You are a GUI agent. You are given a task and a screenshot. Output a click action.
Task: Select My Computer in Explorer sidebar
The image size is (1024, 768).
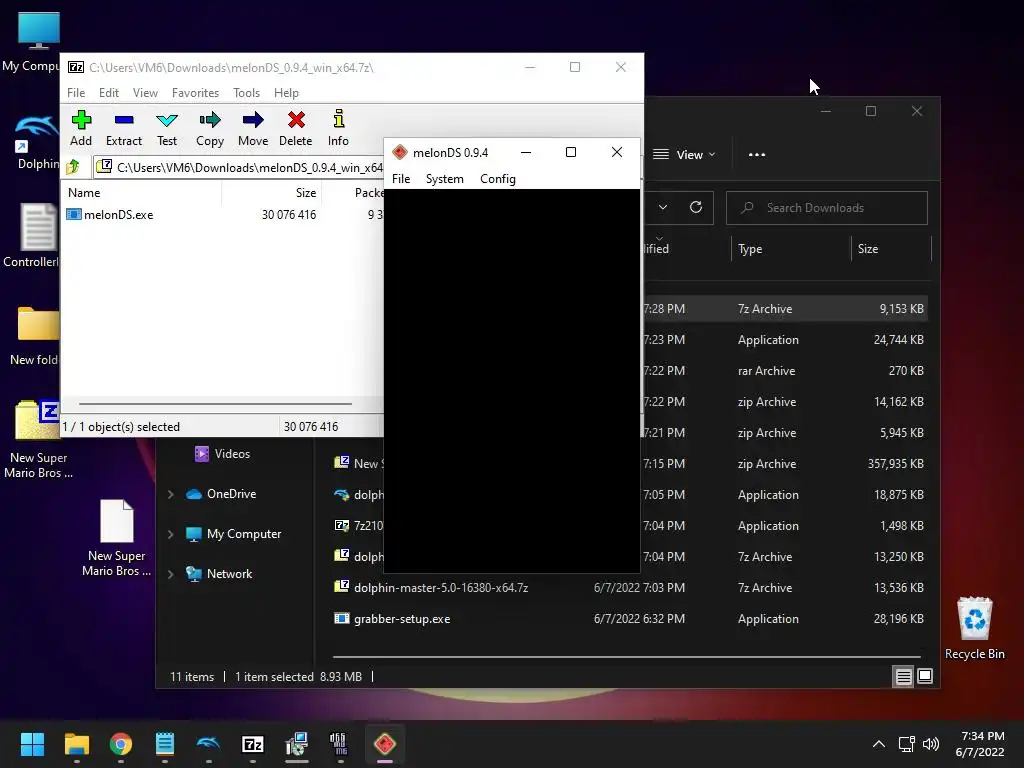pos(233,534)
